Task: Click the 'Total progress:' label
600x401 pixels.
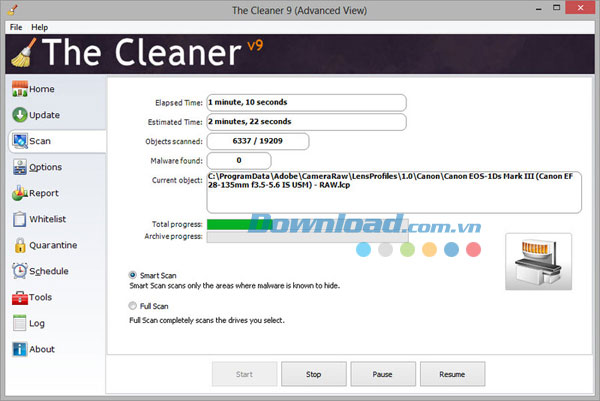Action: pyautogui.click(x=177, y=224)
